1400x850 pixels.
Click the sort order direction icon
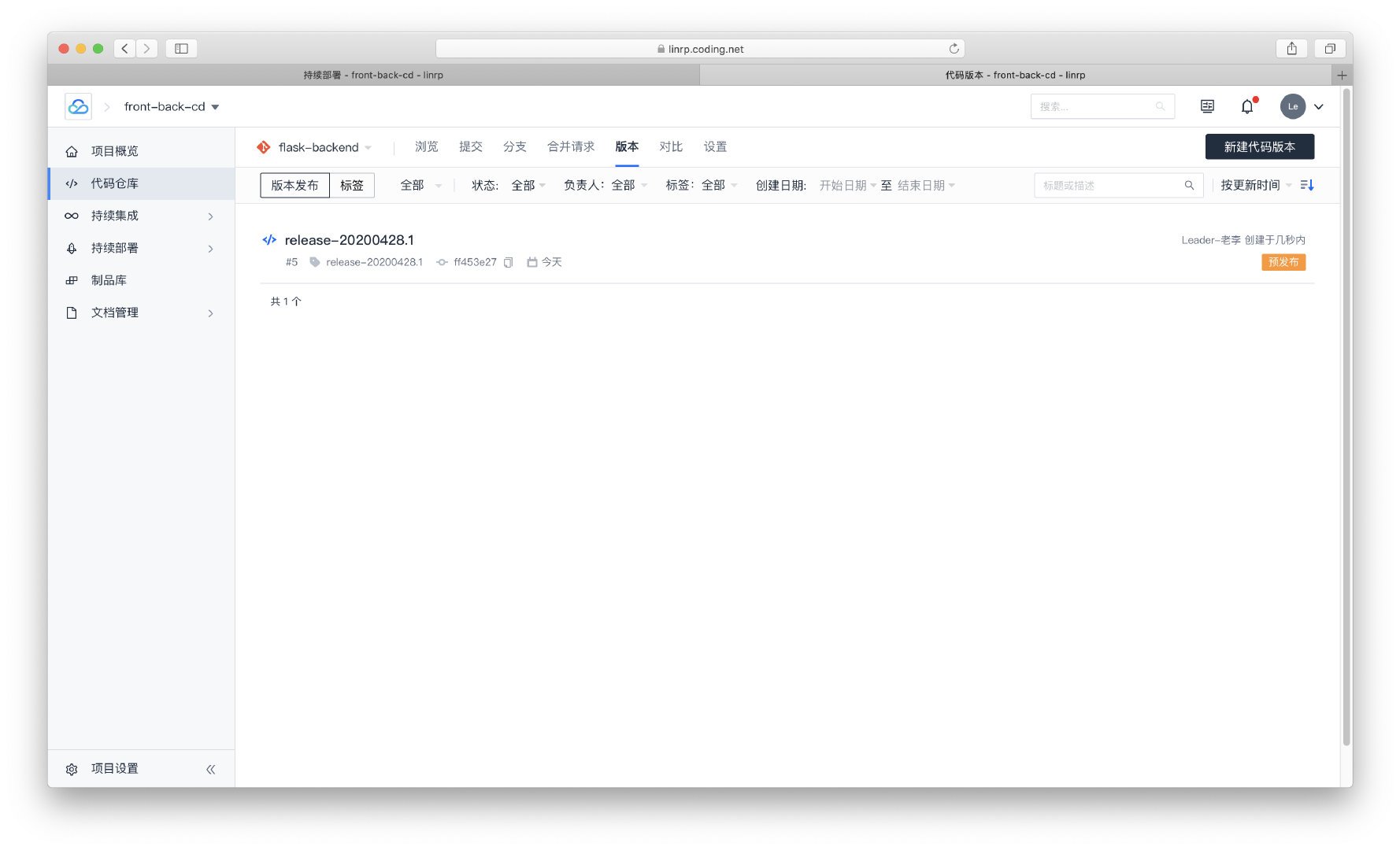1307,185
